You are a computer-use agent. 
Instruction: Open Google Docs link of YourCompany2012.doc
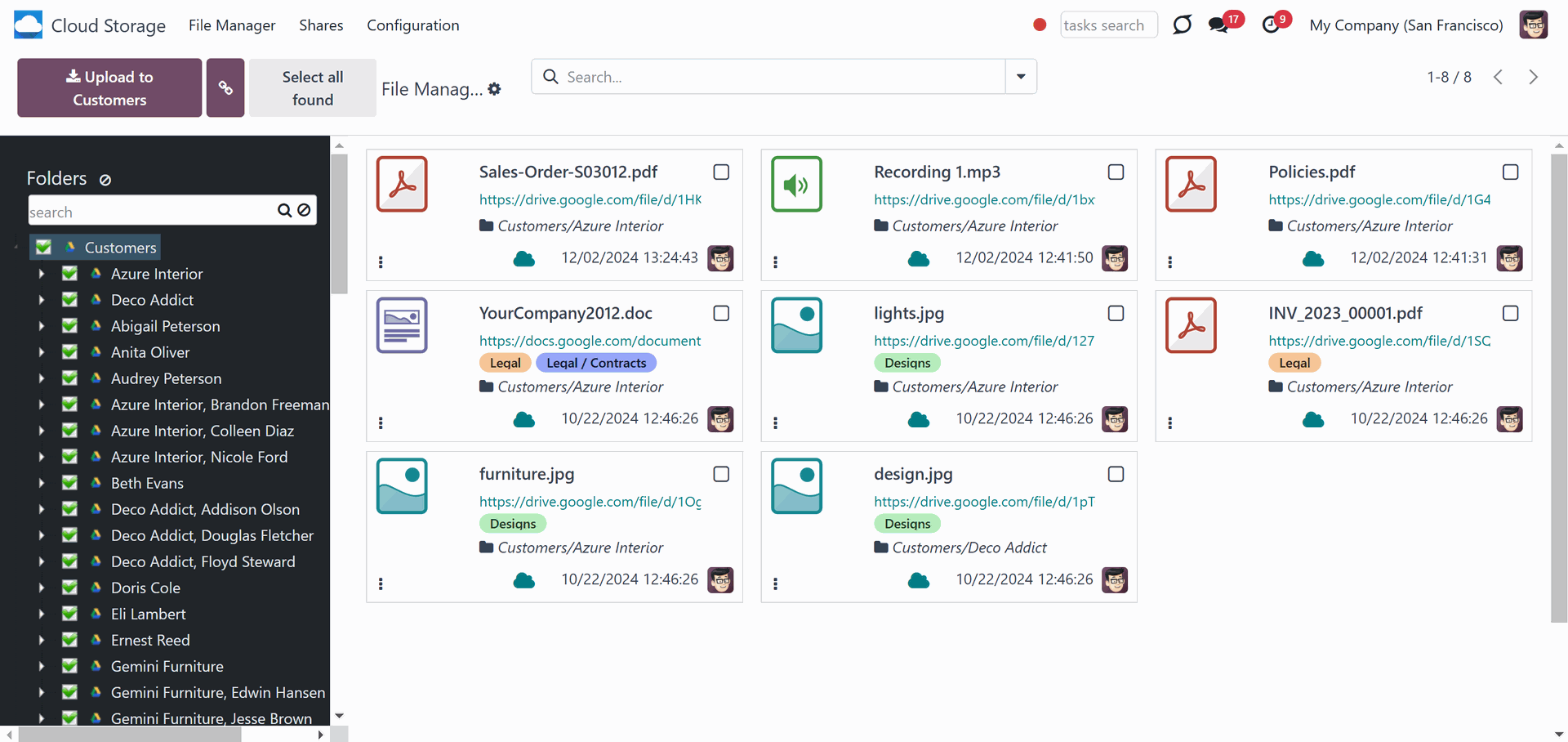click(x=590, y=341)
